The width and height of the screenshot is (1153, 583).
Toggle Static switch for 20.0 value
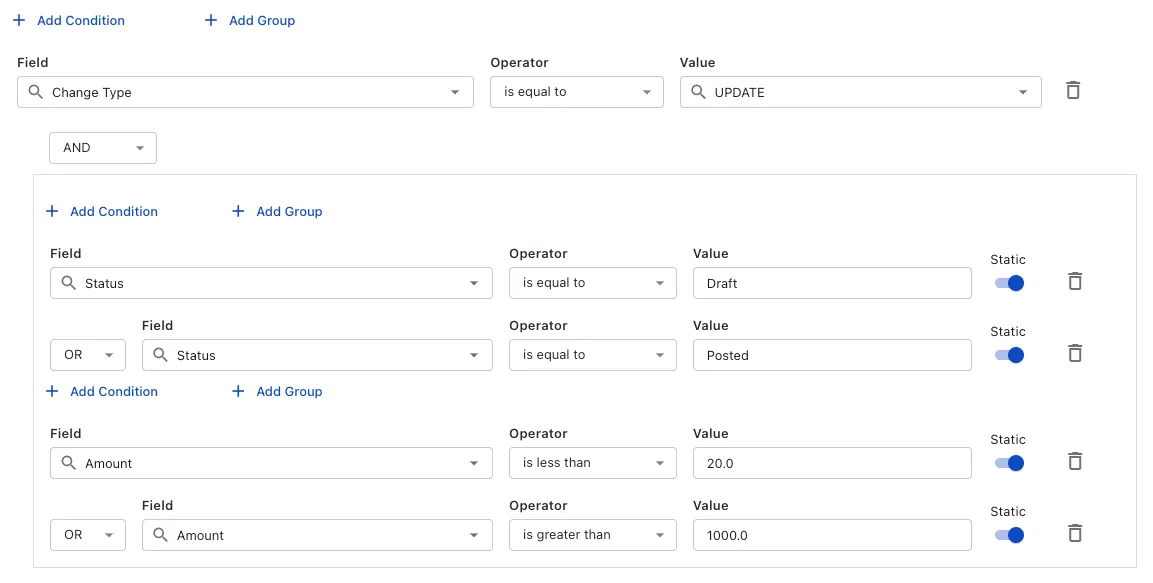click(1009, 463)
